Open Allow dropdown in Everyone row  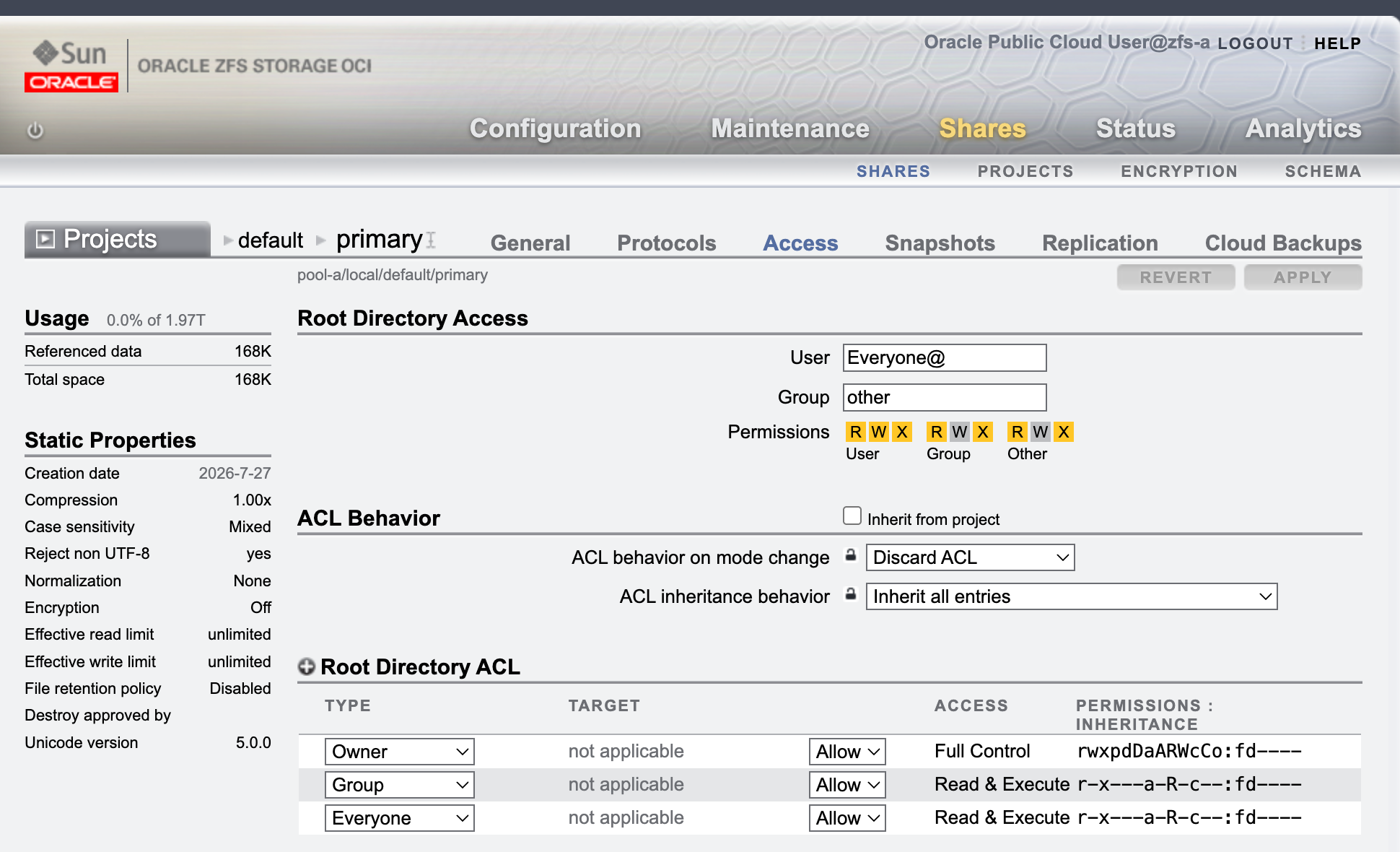coord(847,818)
